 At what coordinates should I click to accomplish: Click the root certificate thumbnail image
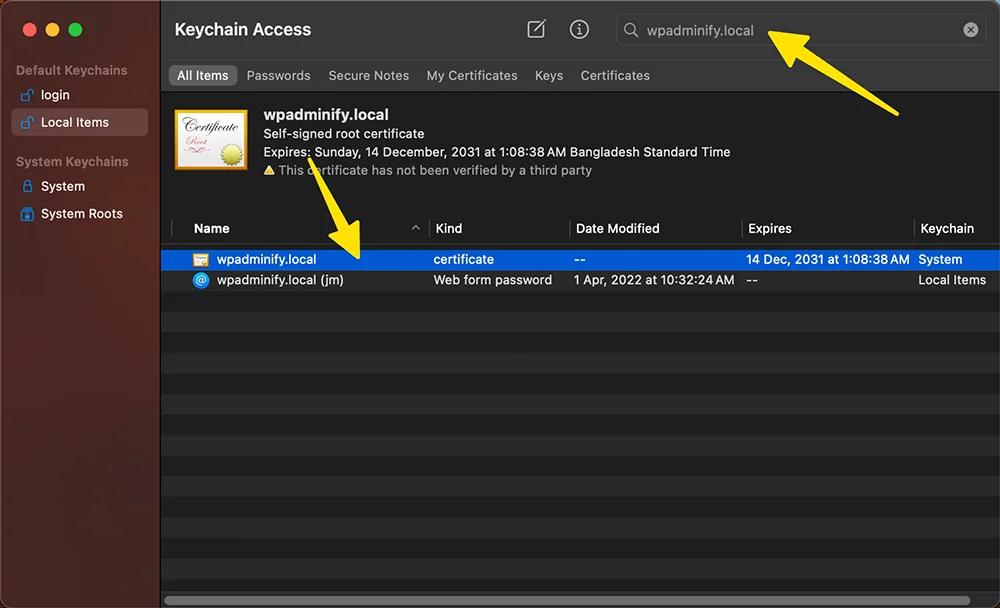click(x=211, y=140)
